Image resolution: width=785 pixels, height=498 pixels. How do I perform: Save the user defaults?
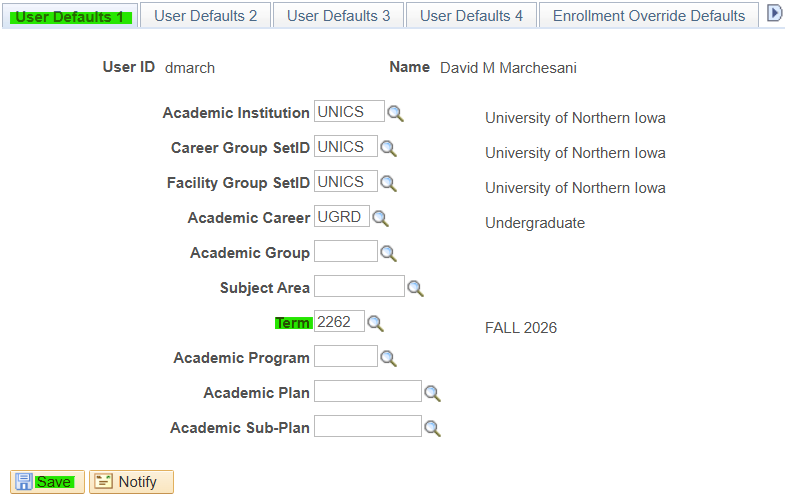click(47, 482)
